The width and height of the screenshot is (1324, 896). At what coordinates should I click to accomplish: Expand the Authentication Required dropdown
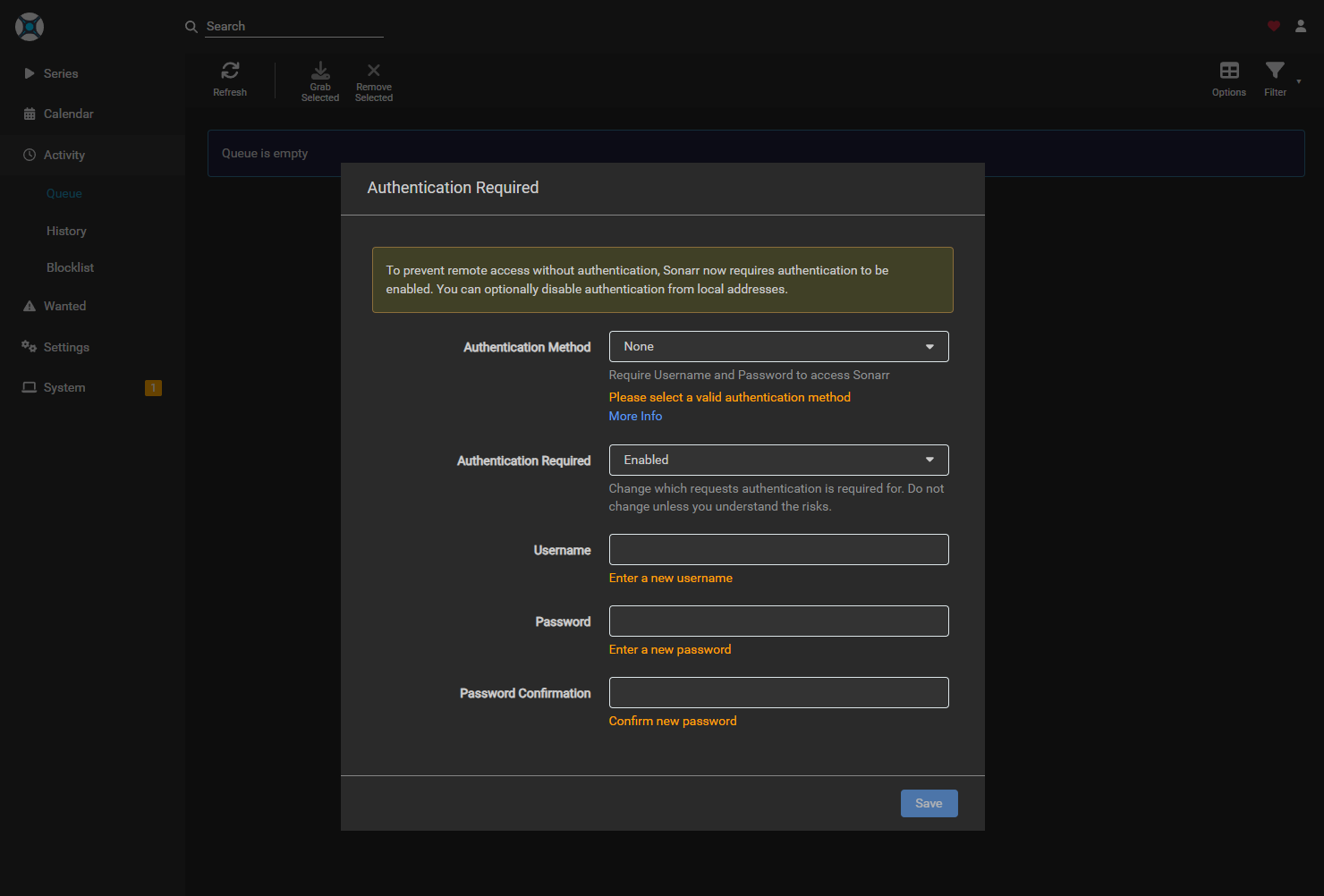tap(778, 461)
